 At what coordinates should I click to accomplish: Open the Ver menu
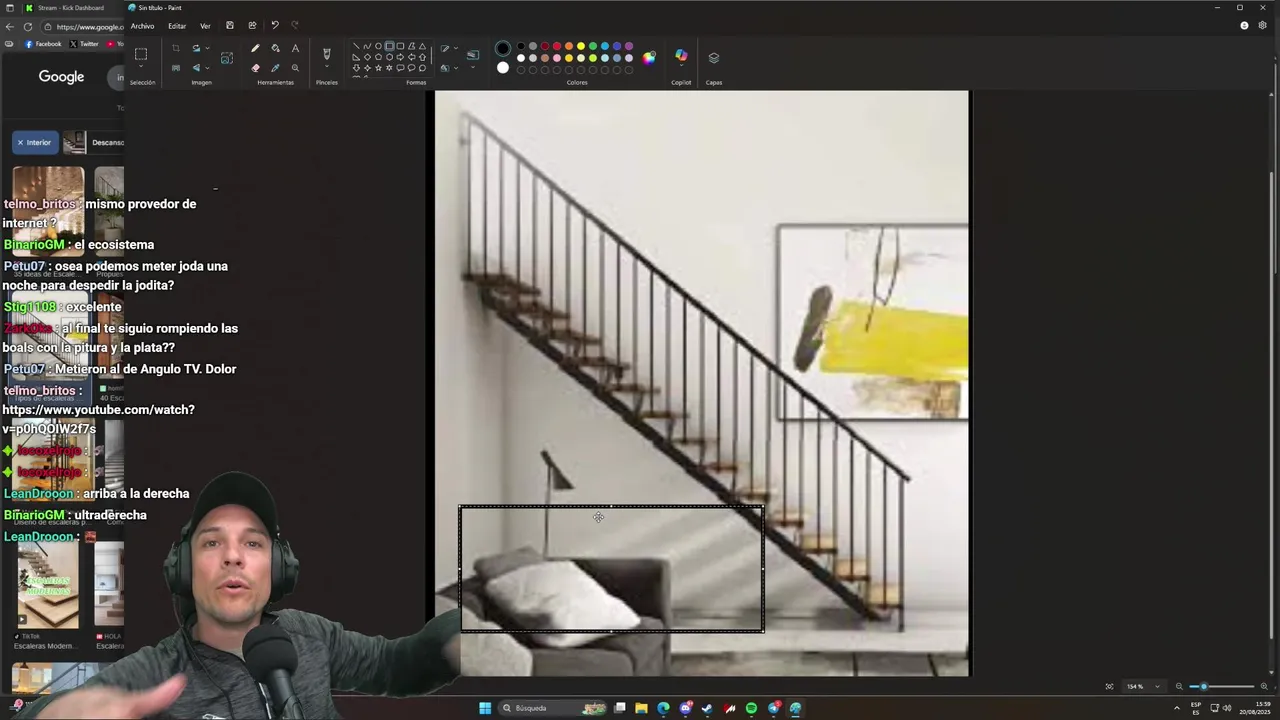click(205, 26)
